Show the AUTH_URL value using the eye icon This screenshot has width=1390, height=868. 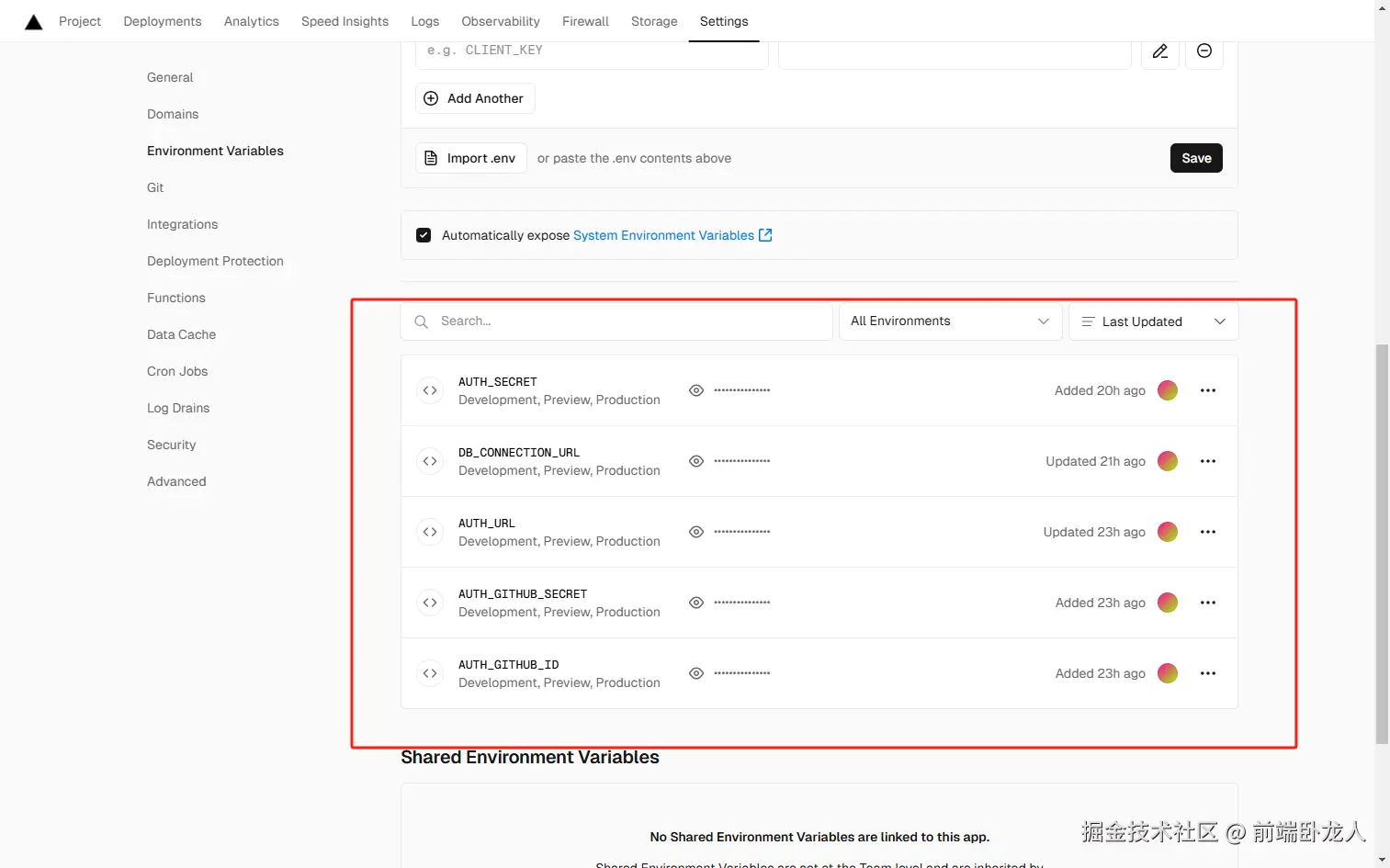[696, 532]
